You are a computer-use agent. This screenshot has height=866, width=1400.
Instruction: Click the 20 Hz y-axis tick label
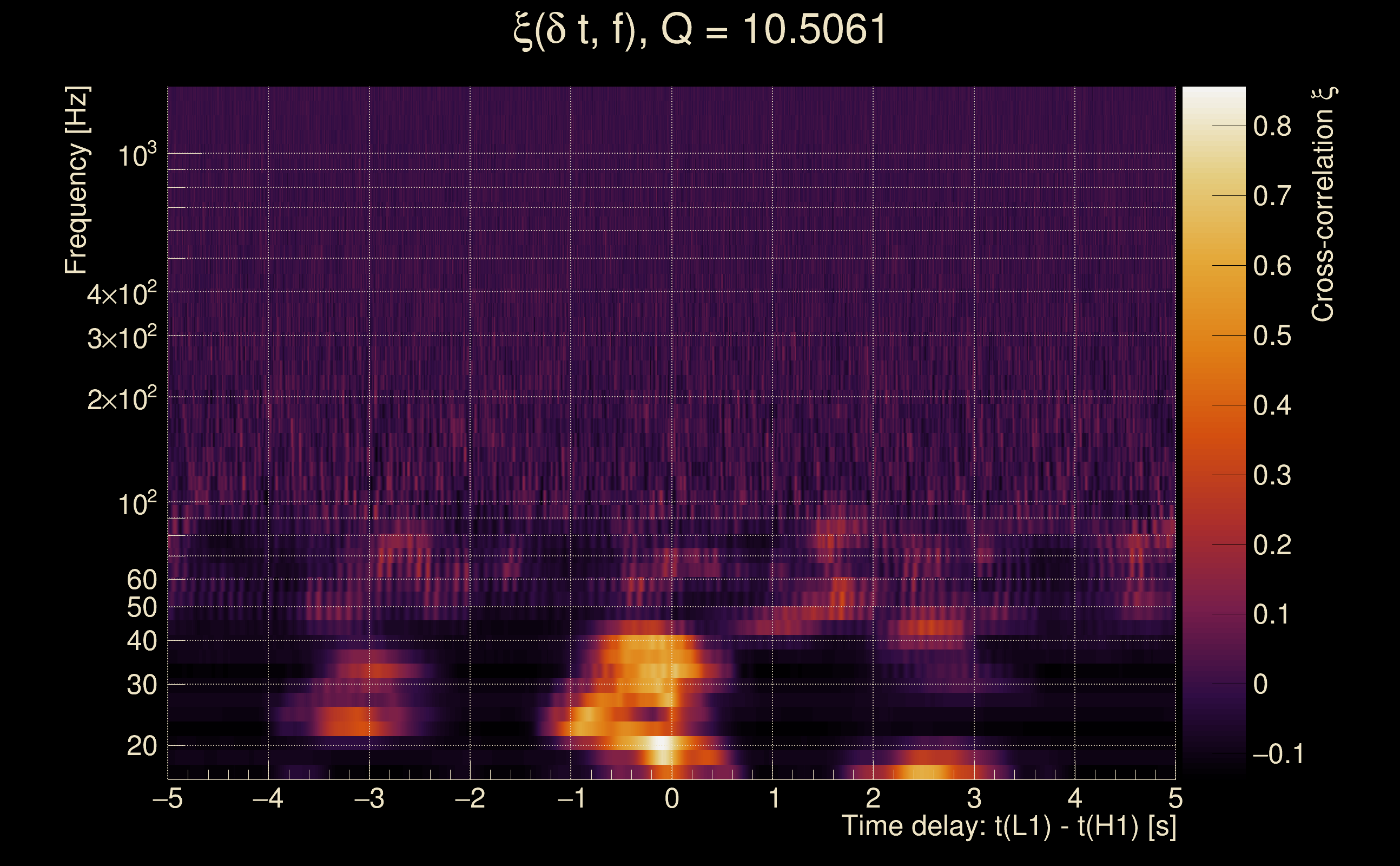pos(141,746)
